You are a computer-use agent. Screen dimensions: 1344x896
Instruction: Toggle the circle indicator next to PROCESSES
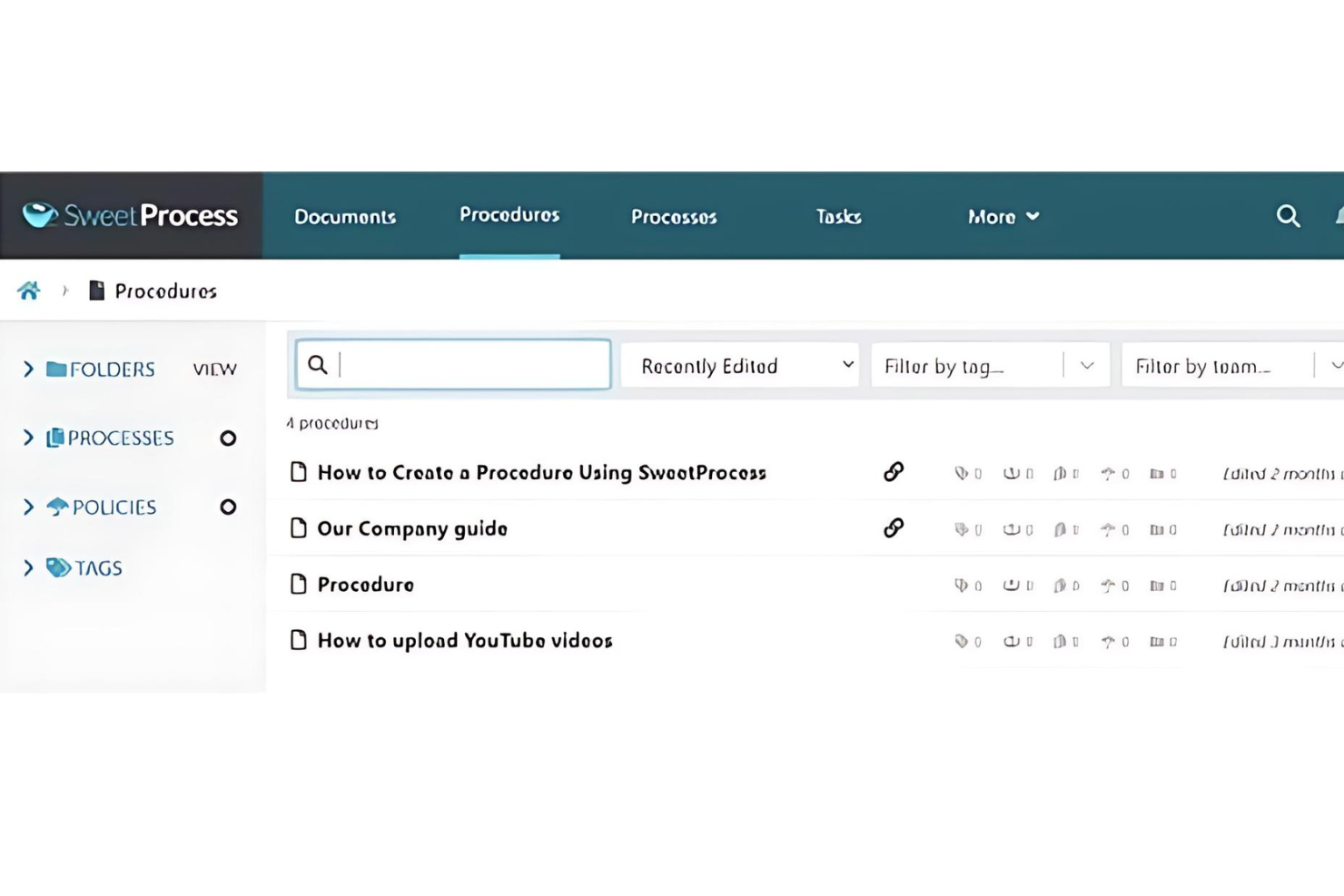pos(228,438)
